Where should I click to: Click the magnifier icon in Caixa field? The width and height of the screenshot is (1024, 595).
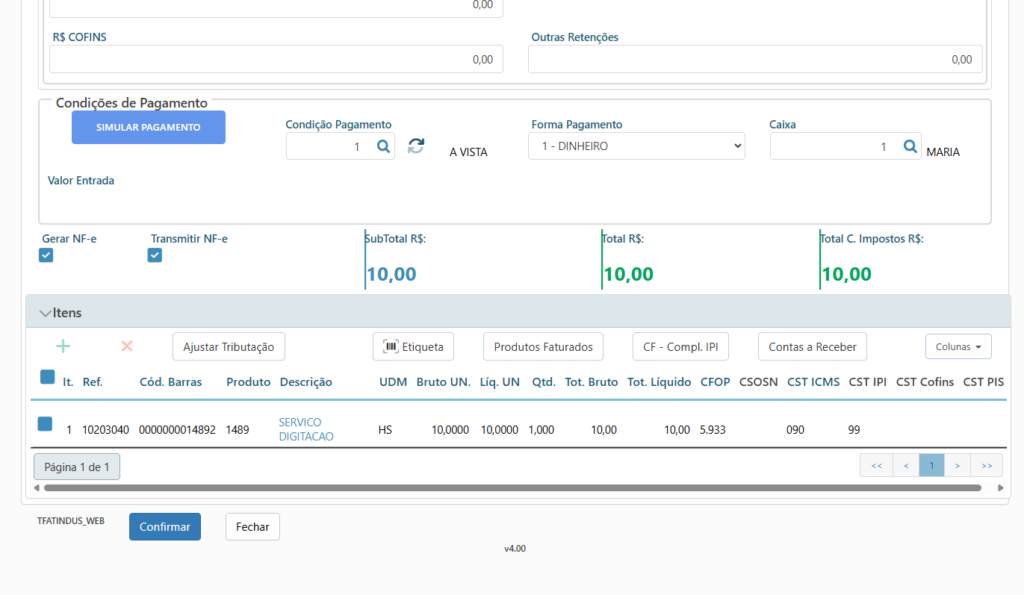[910, 146]
